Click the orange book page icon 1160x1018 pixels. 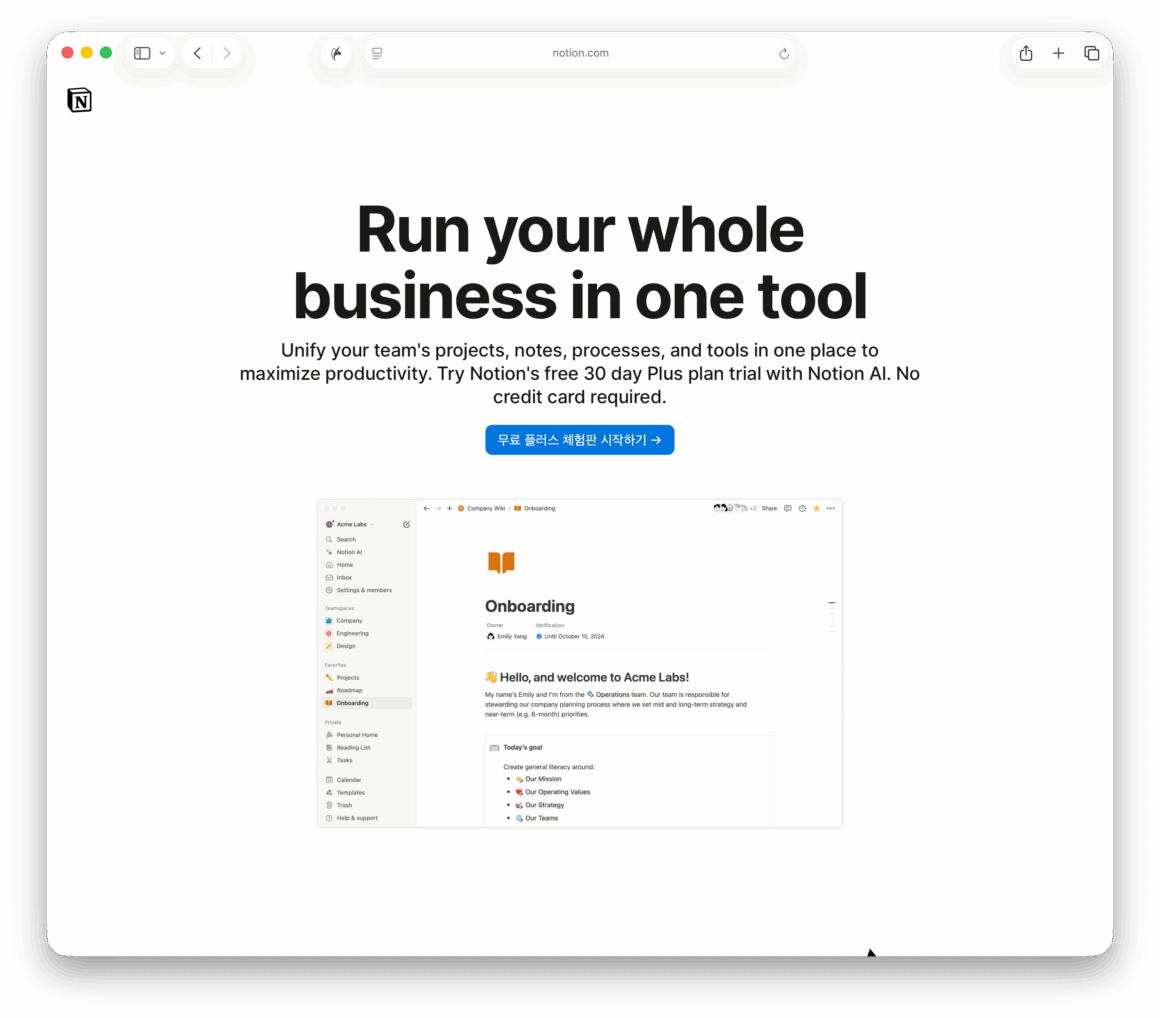point(501,563)
